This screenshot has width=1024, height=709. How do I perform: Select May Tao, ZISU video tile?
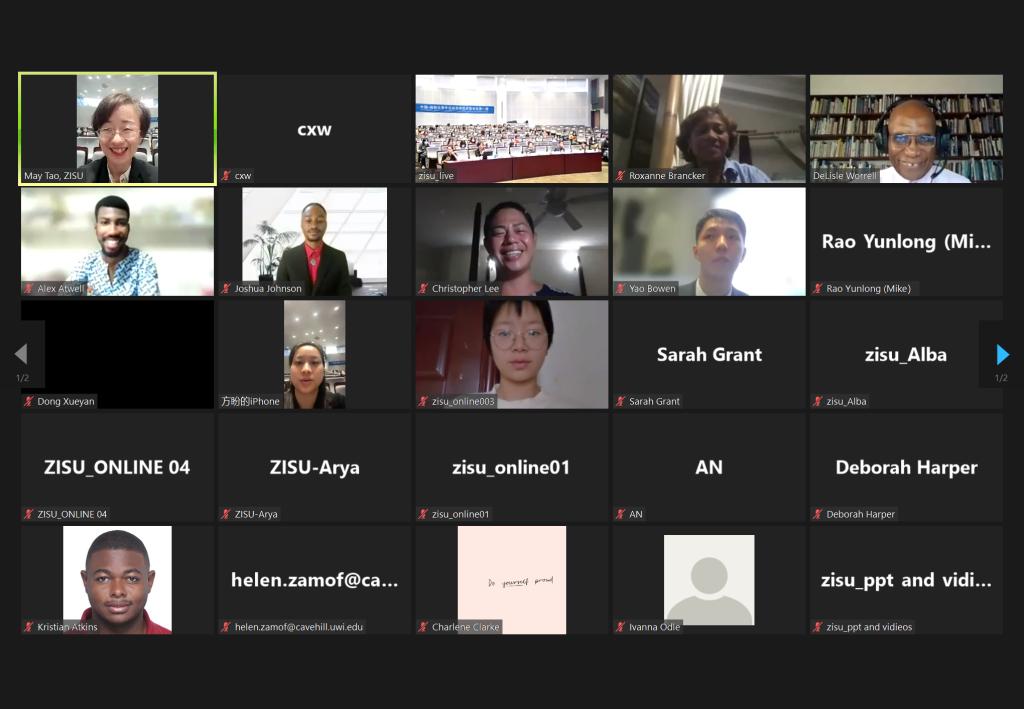(x=118, y=129)
